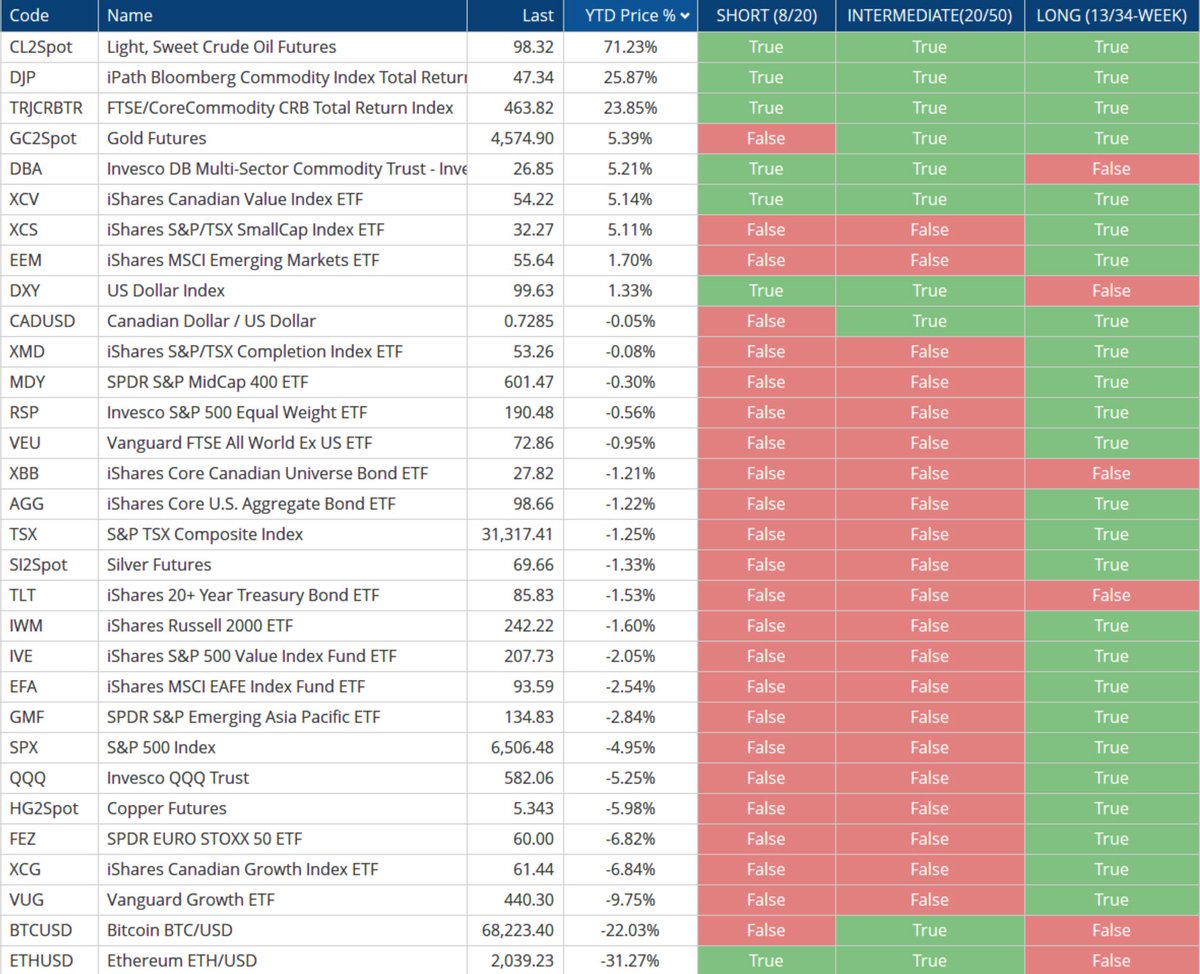This screenshot has width=1200, height=974.
Task: Click the 31,317.41 TSX value
Action: tap(518, 534)
